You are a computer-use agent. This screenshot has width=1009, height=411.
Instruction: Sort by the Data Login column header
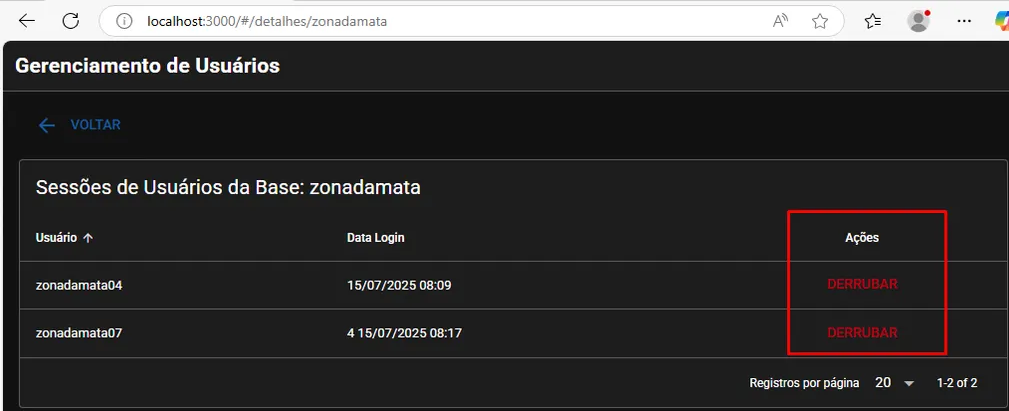375,238
